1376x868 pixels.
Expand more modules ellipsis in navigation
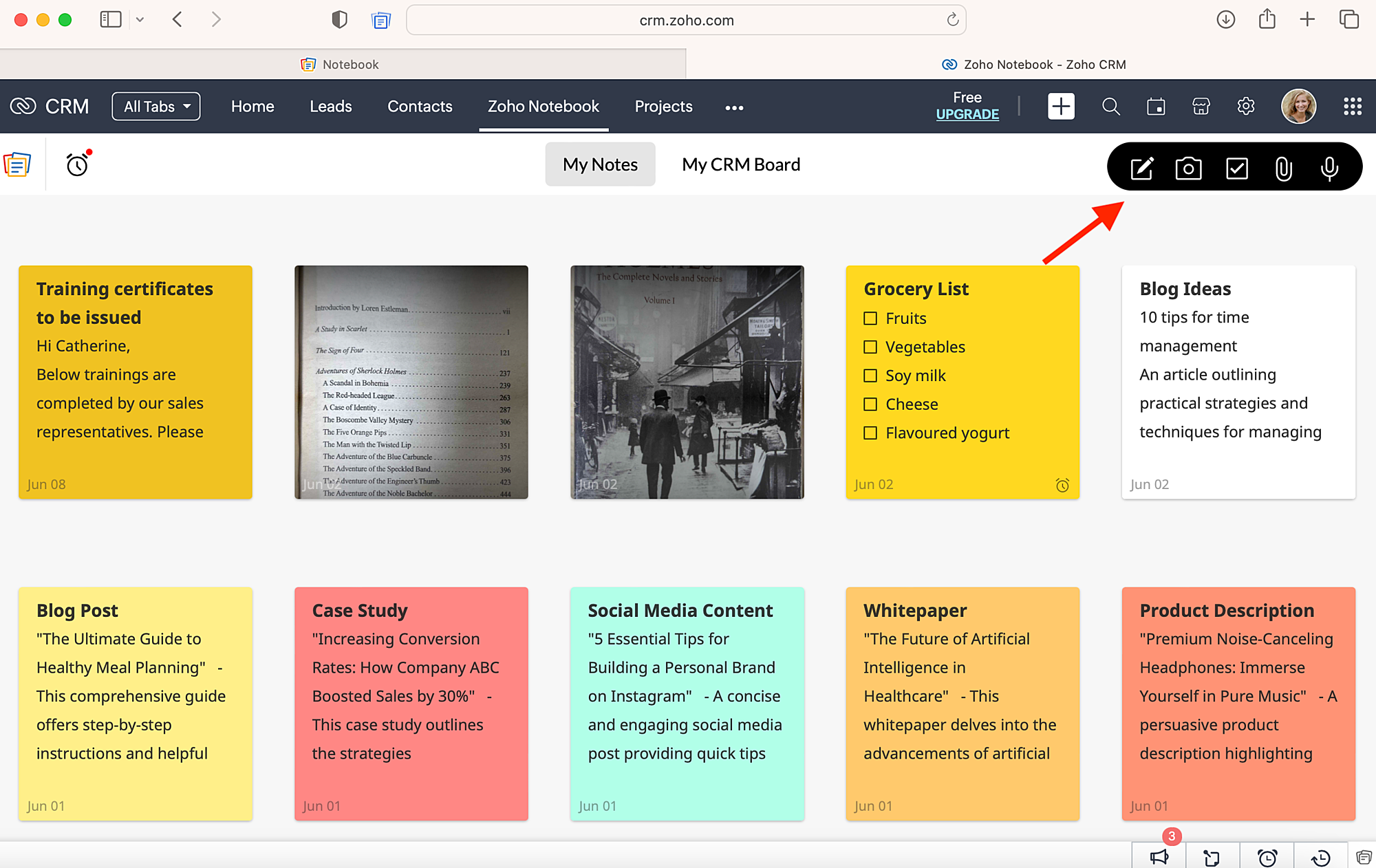tap(734, 107)
